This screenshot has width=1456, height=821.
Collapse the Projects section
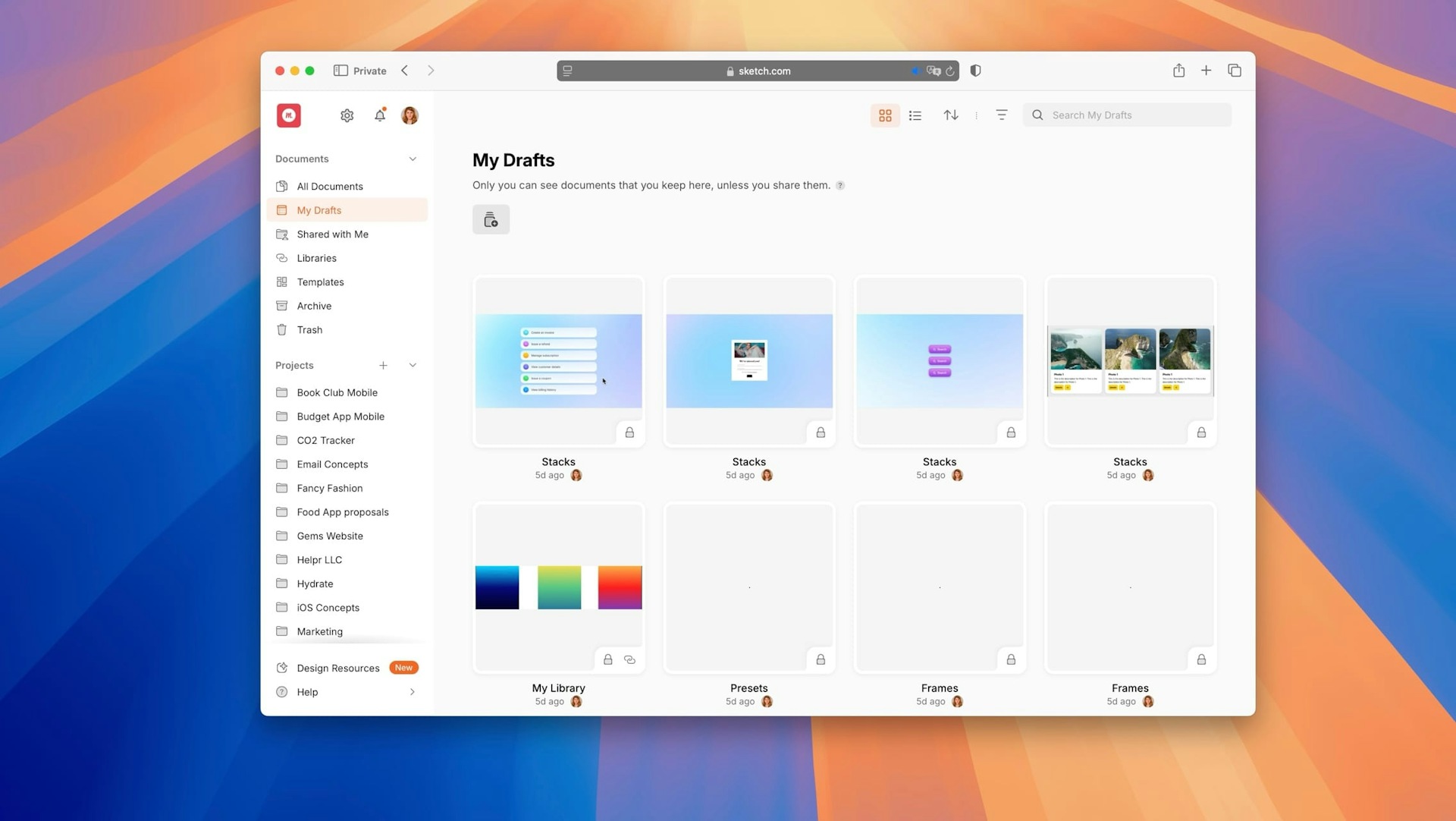coord(413,365)
